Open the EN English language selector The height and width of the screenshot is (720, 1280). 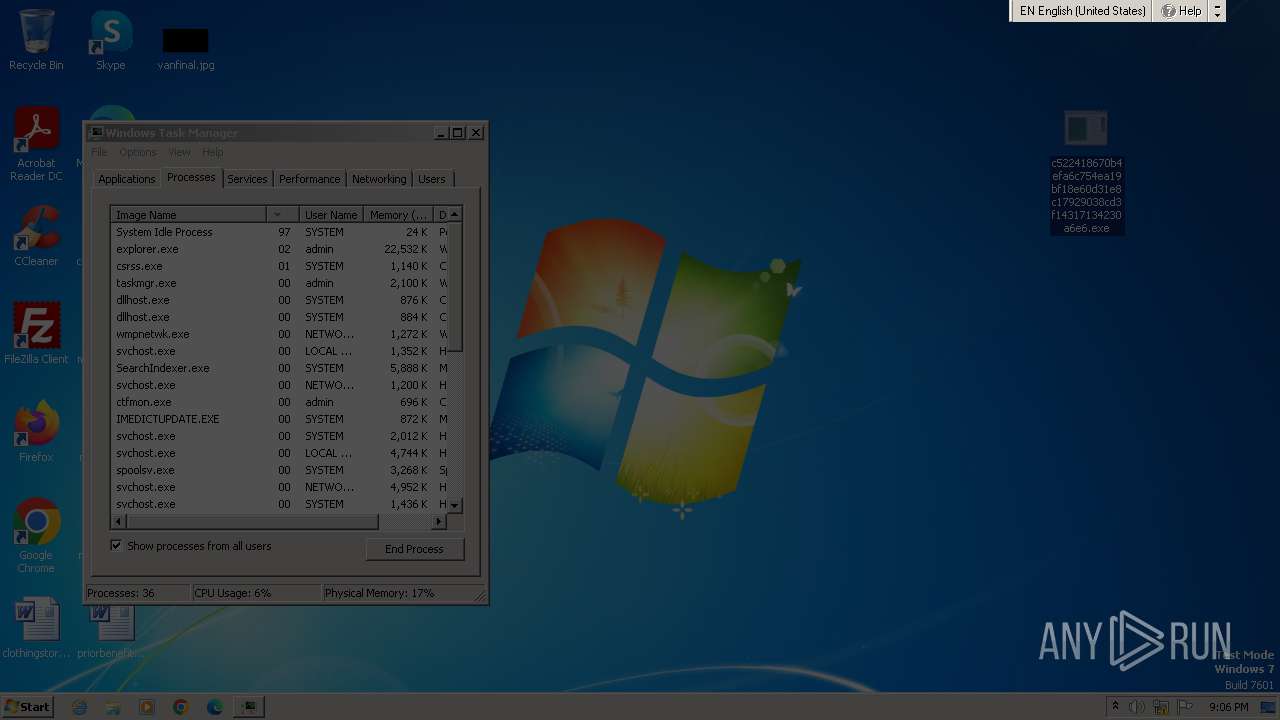[x=1082, y=11]
